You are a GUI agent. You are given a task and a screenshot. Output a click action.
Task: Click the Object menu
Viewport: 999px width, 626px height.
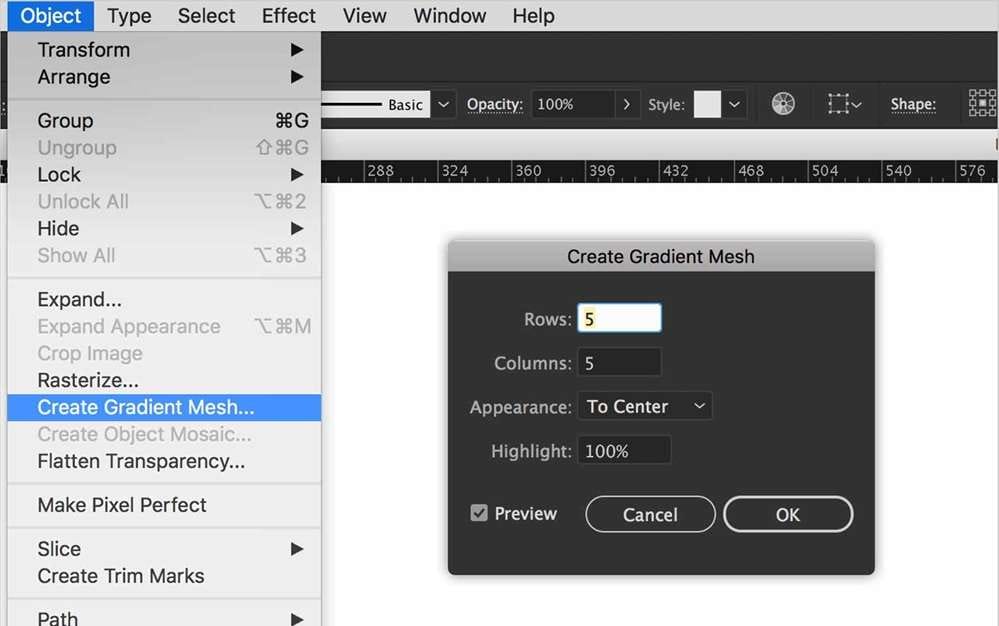click(x=51, y=15)
